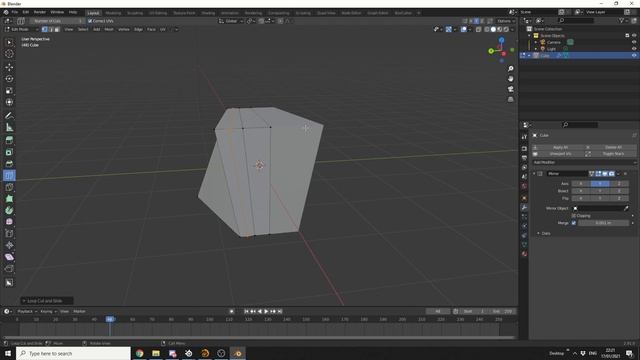This screenshot has height=360, width=640.
Task: Select the highlighted Loop Cut tool
Action: point(9,176)
